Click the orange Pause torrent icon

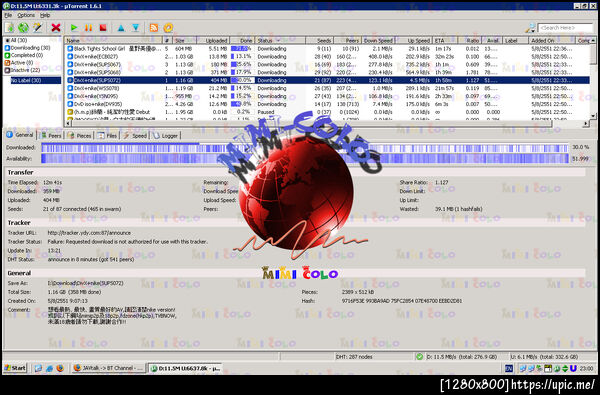88,28
